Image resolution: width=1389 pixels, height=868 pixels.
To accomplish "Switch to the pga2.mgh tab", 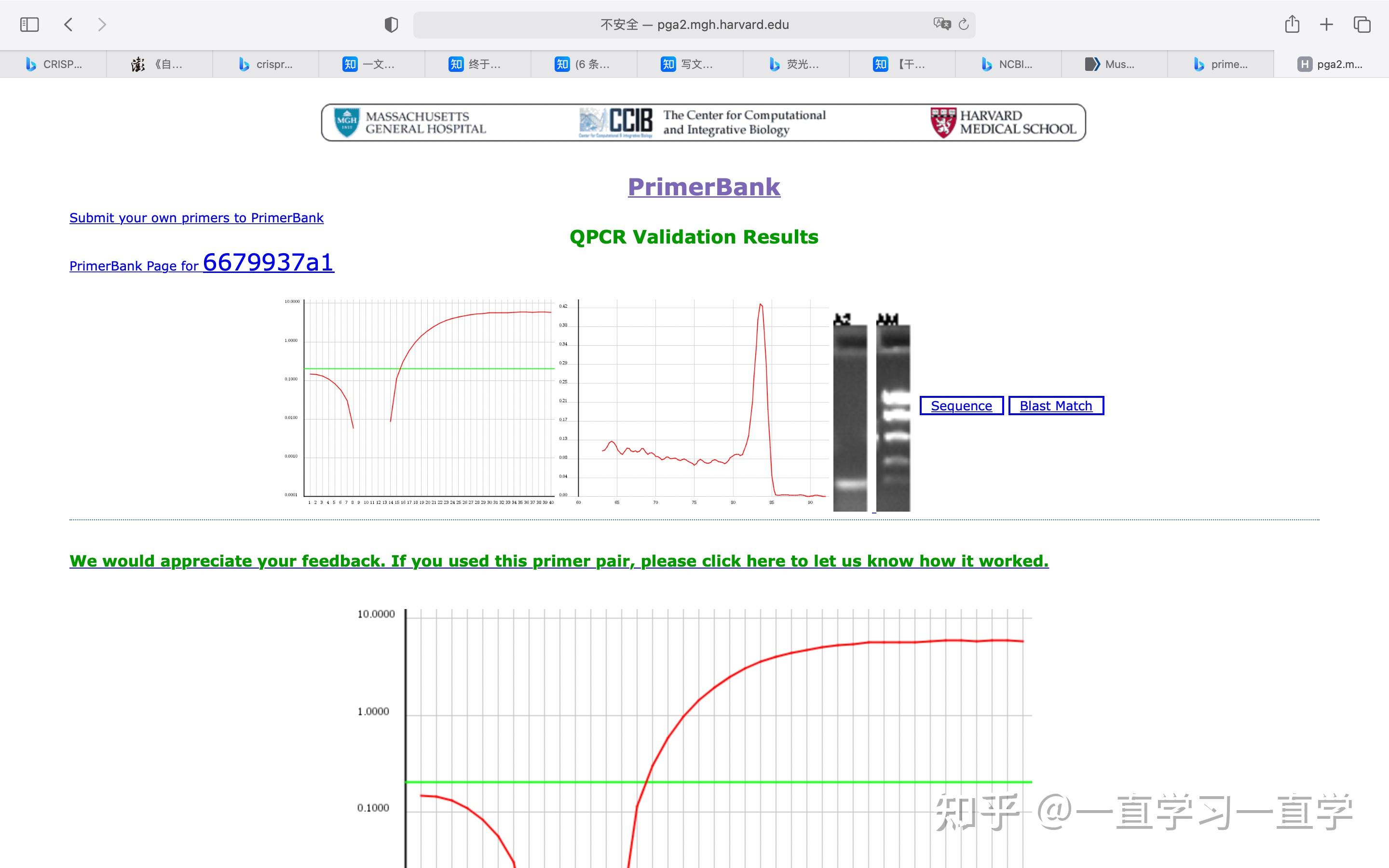I will (x=1332, y=64).
